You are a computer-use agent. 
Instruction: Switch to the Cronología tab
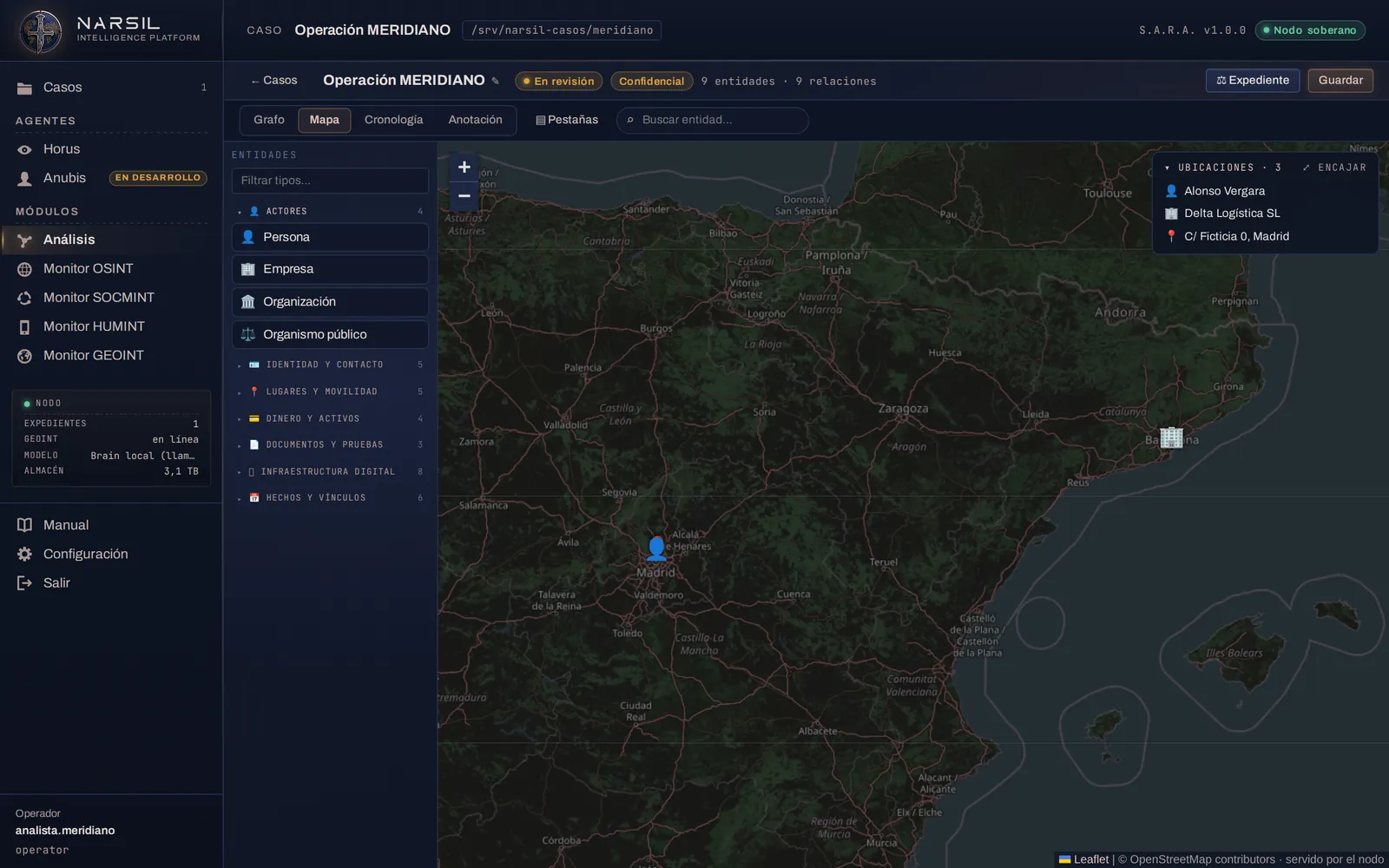coord(394,120)
